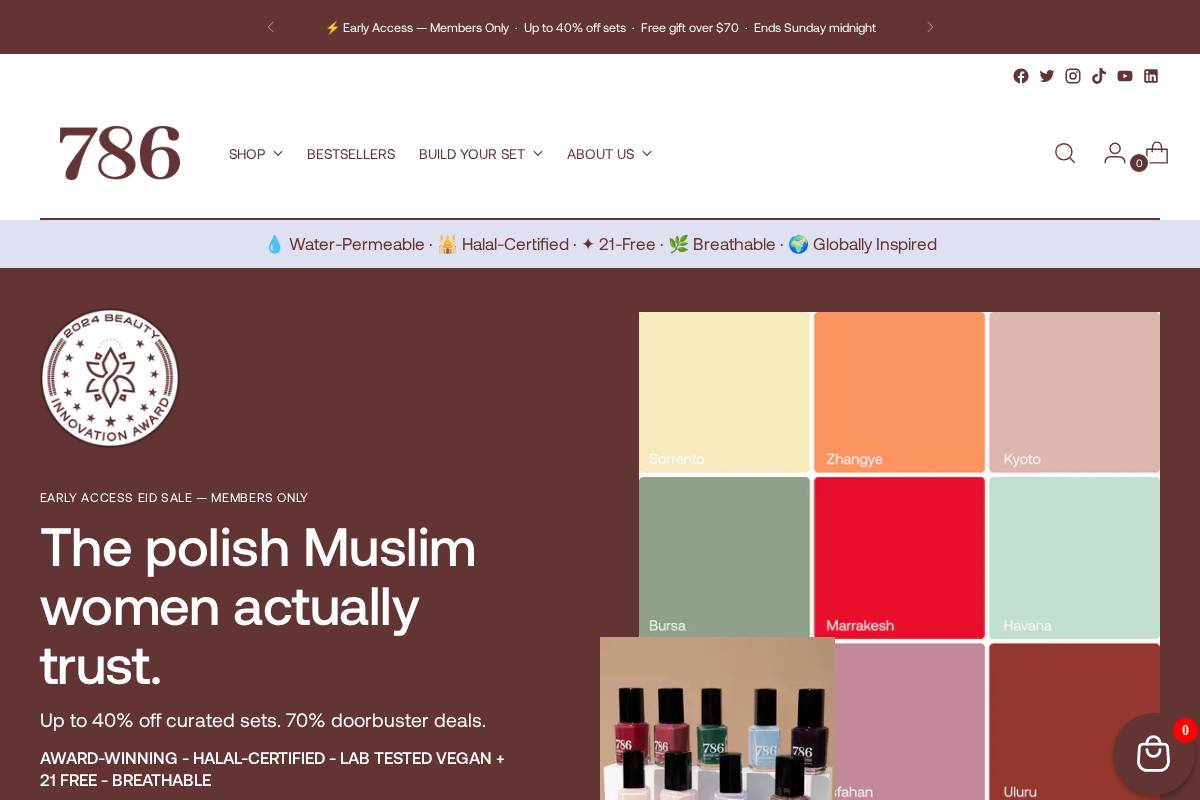Open the LinkedIn social icon
The height and width of the screenshot is (800, 1200).
point(1151,76)
